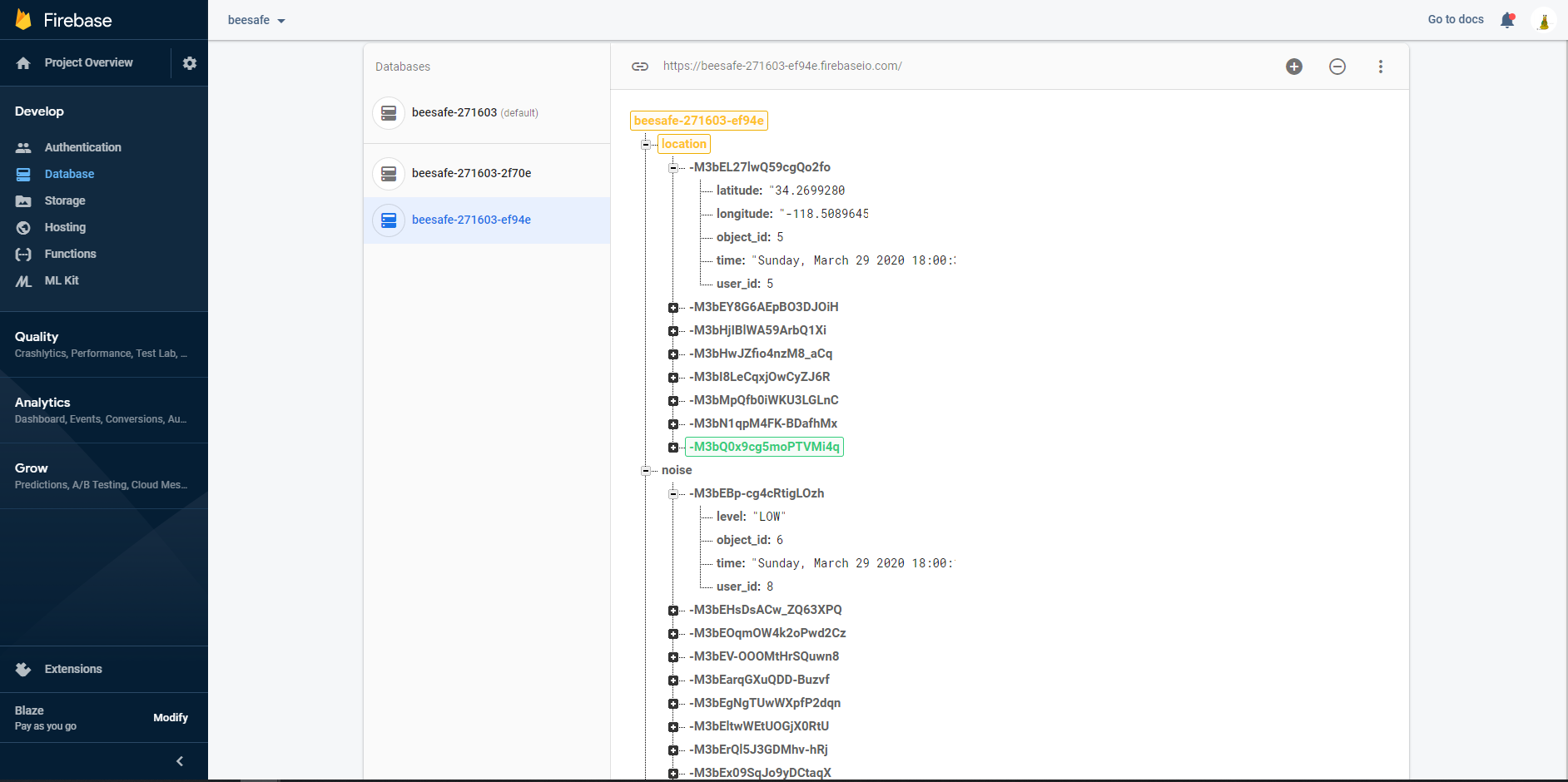The height and width of the screenshot is (782, 1568).
Task: Click the Go to docs link
Action: 1456,19
